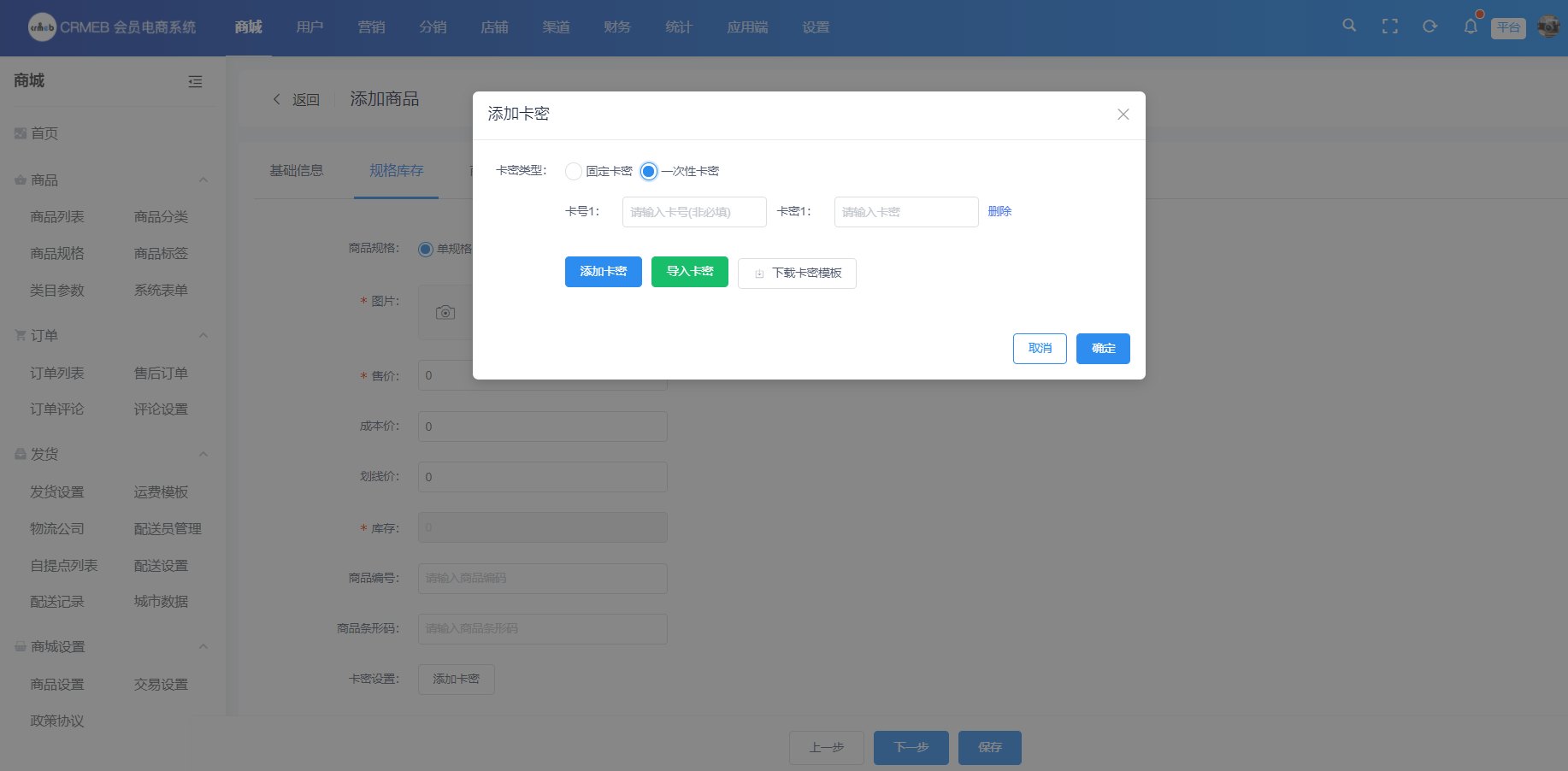Open 渠道 top navigation menu
The image size is (1568, 771).
point(557,27)
